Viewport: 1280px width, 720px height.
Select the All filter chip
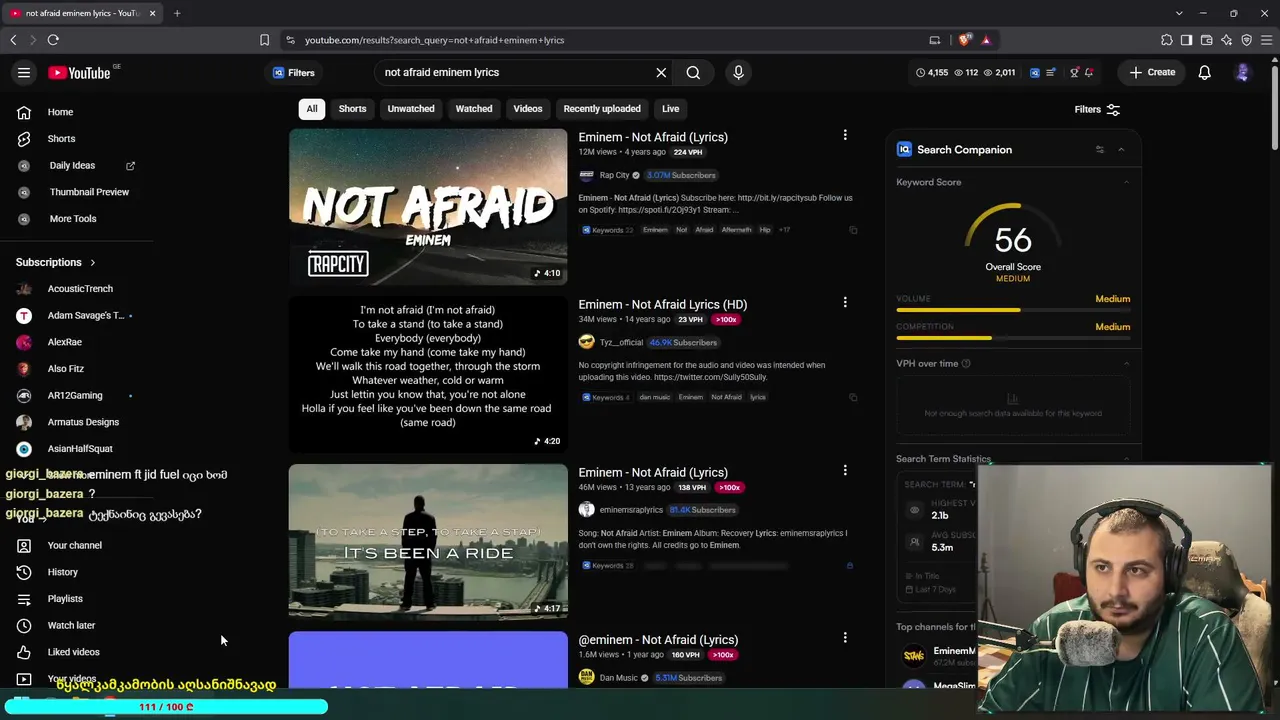point(312,109)
